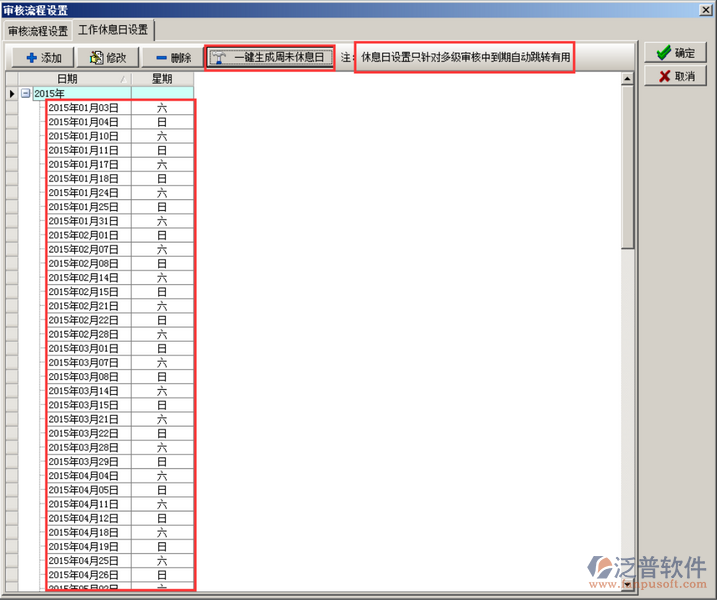This screenshot has height=600, width=717.
Task: Select row 2015年02月28日
Action: click(x=120, y=335)
